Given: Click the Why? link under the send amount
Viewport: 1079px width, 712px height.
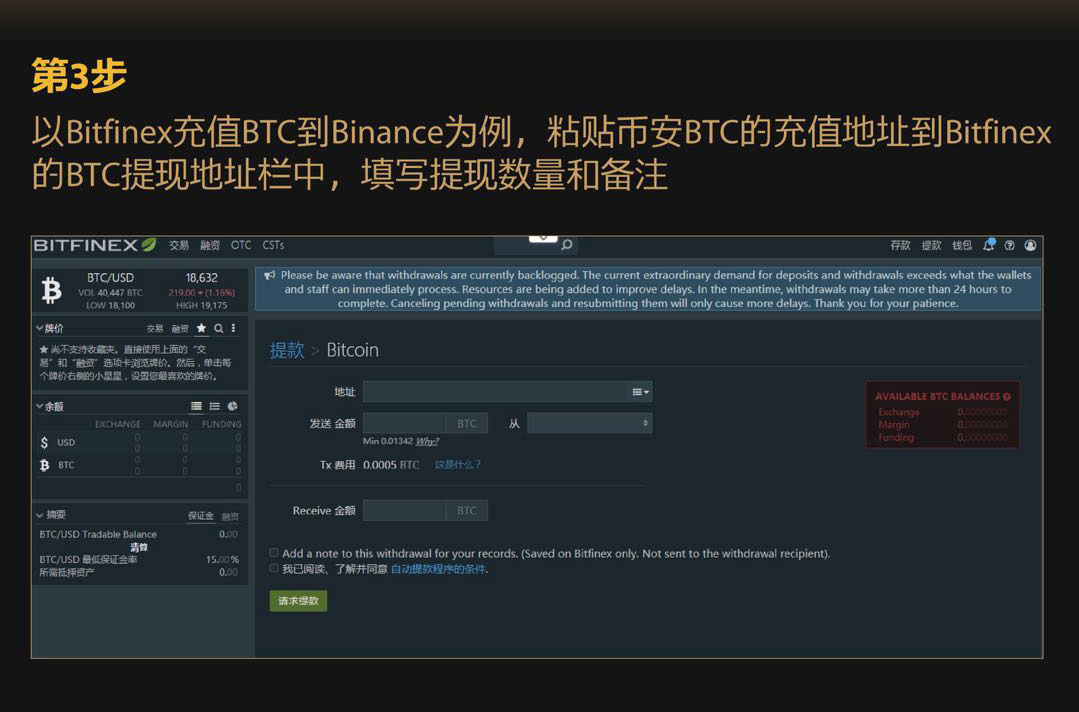Looking at the screenshot, I should click(x=427, y=442).
